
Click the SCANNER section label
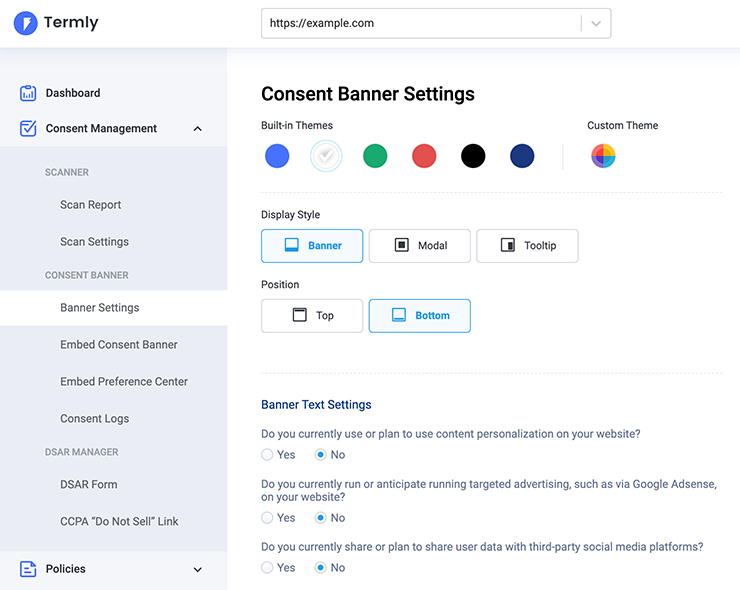click(67, 172)
